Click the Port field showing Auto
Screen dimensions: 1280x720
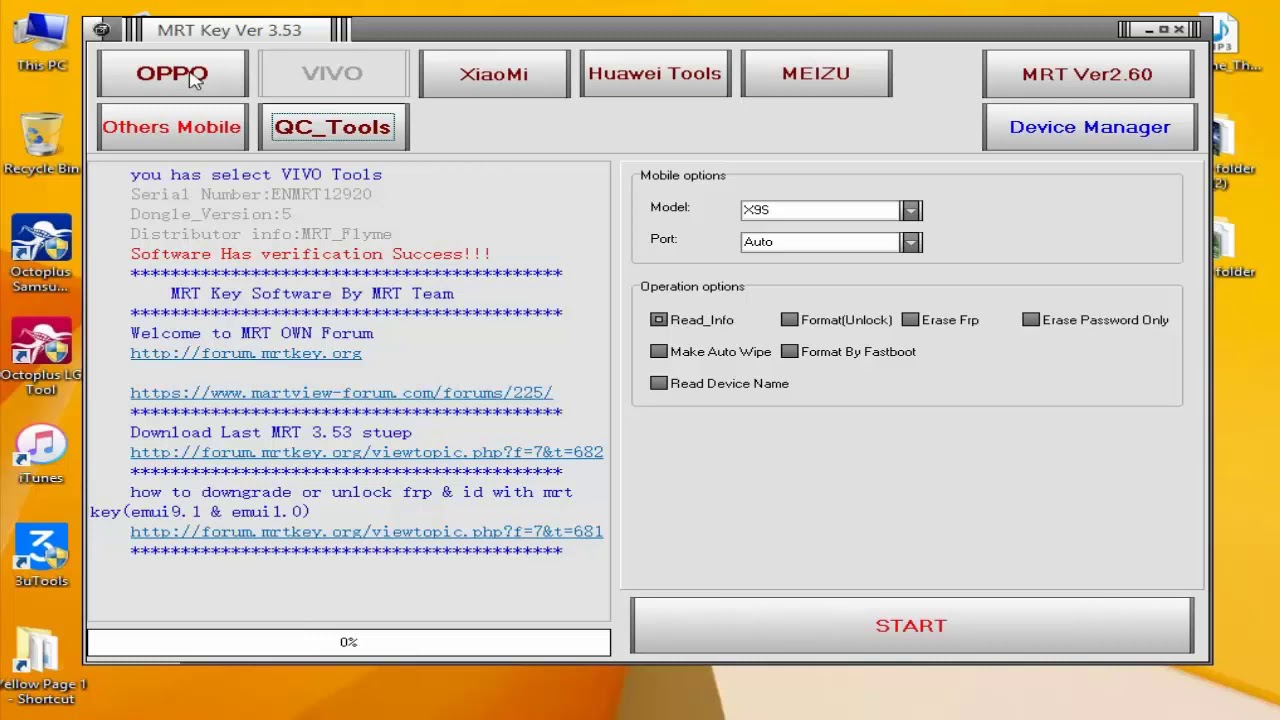pyautogui.click(x=820, y=242)
